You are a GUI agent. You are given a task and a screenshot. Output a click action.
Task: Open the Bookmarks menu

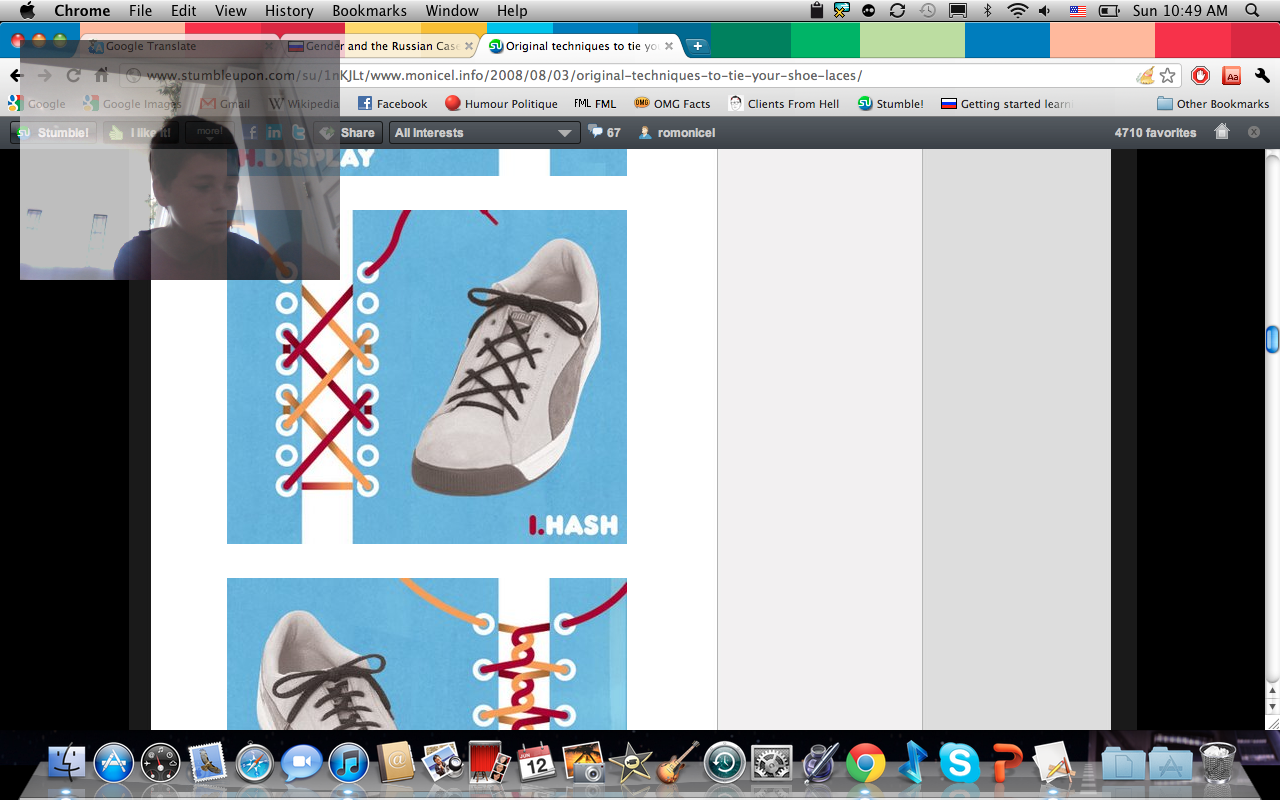[369, 11]
